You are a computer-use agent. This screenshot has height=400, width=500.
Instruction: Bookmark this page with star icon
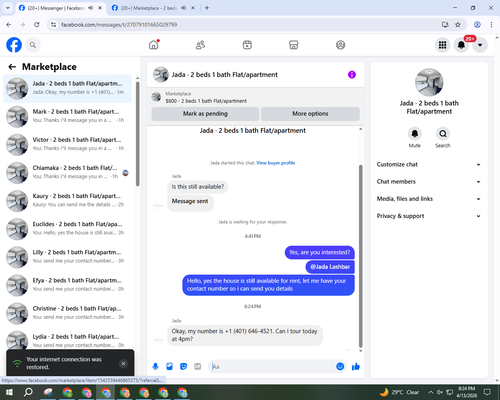click(x=458, y=25)
